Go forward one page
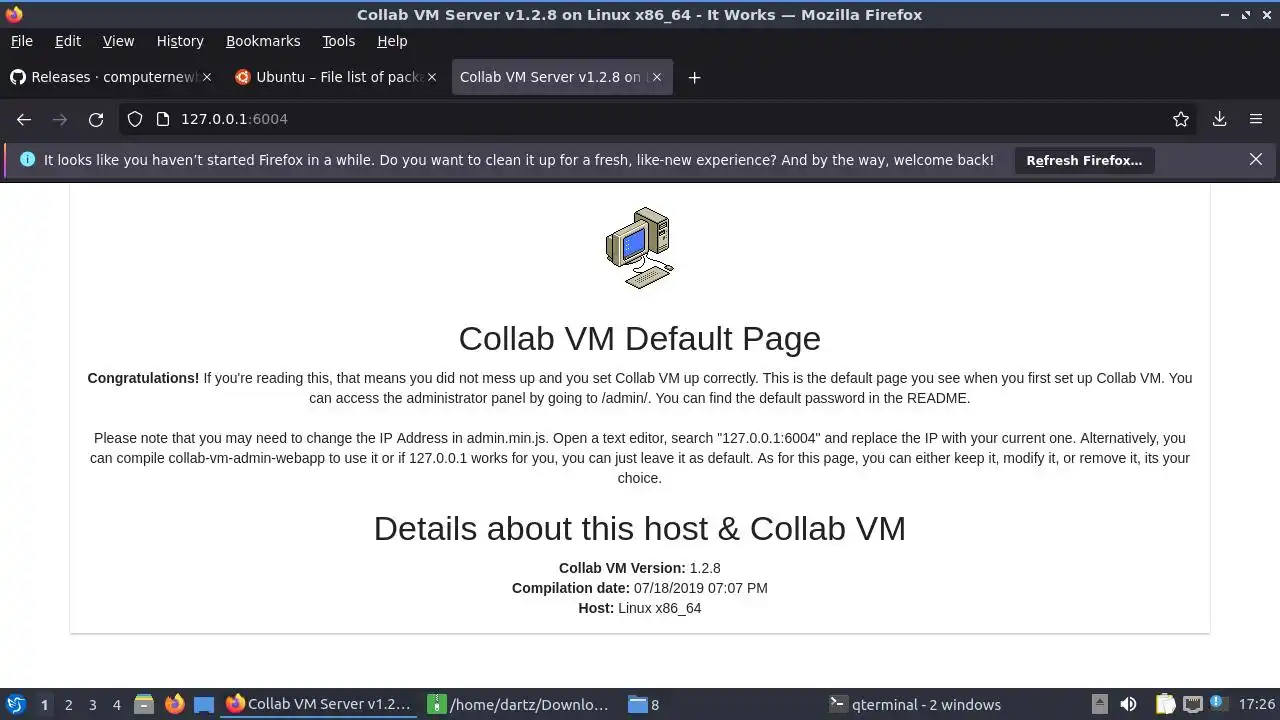The width and height of the screenshot is (1280, 720). [x=60, y=119]
